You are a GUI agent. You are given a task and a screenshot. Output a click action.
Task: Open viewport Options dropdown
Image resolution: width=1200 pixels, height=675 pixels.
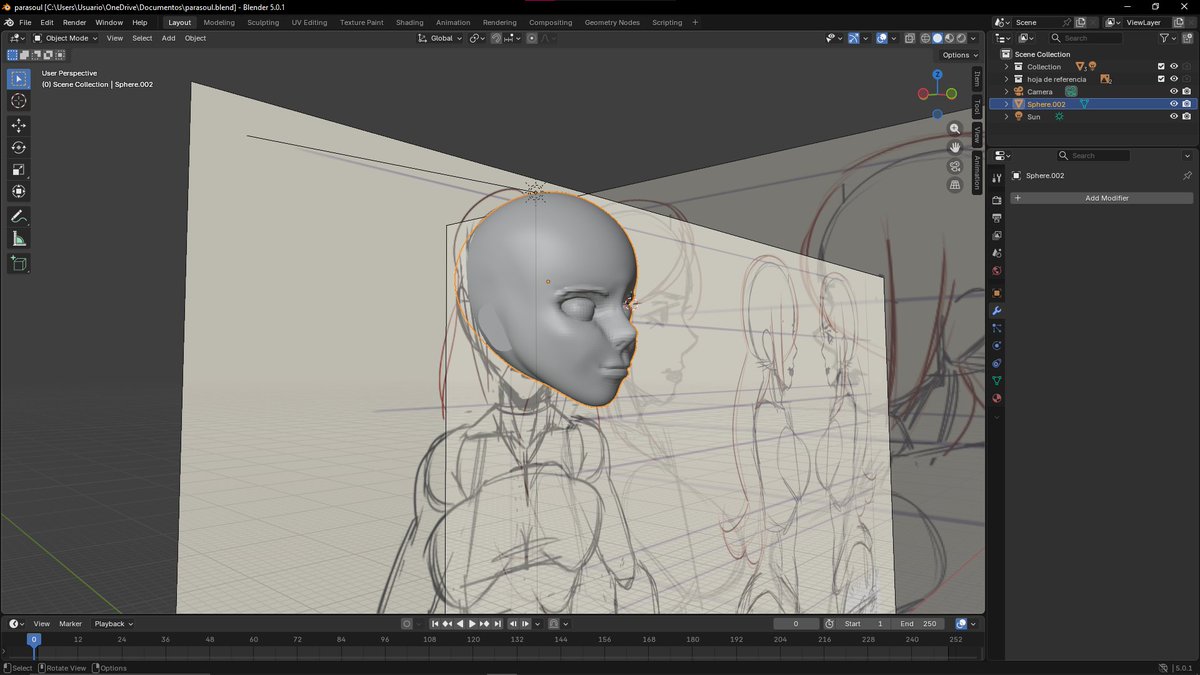[x=958, y=55]
